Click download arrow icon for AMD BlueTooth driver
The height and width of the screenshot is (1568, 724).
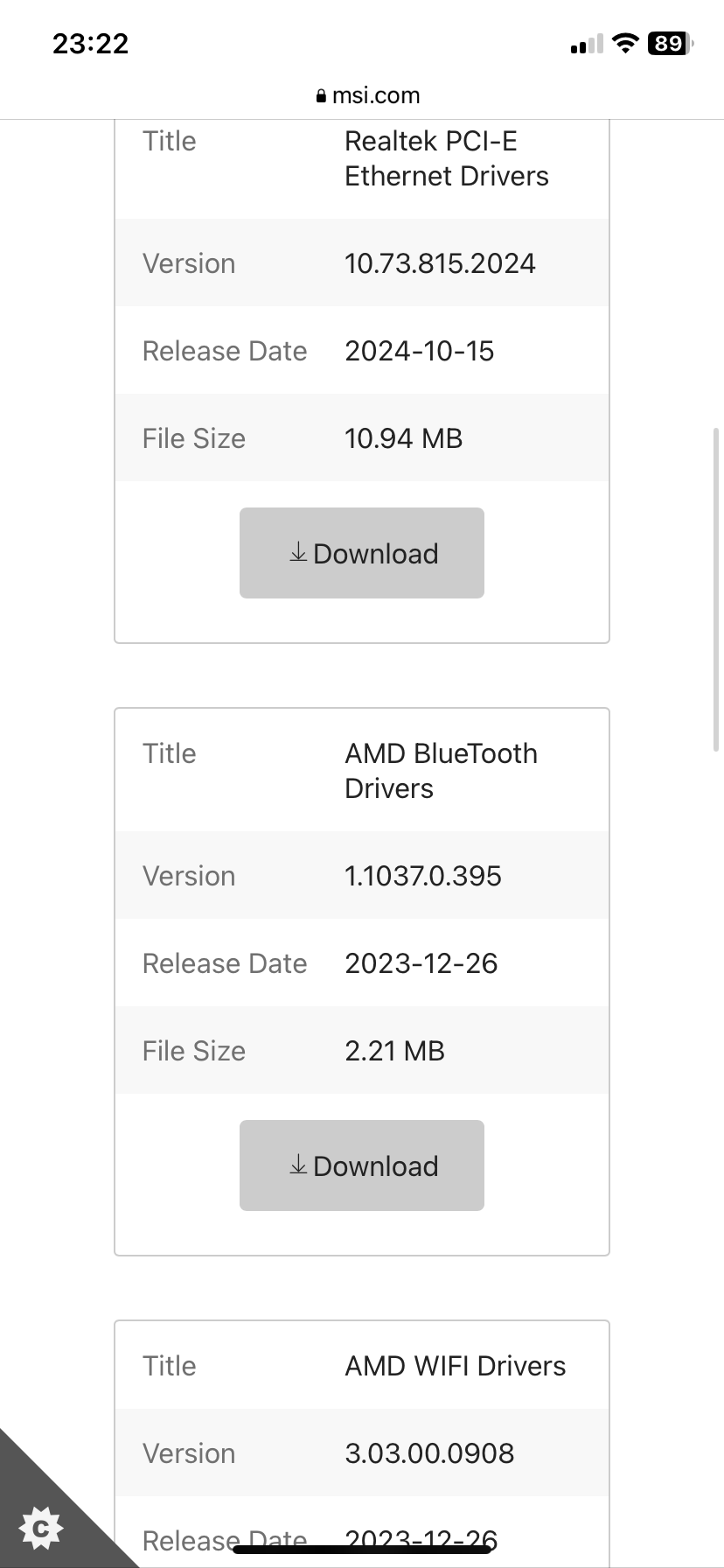298,1165
